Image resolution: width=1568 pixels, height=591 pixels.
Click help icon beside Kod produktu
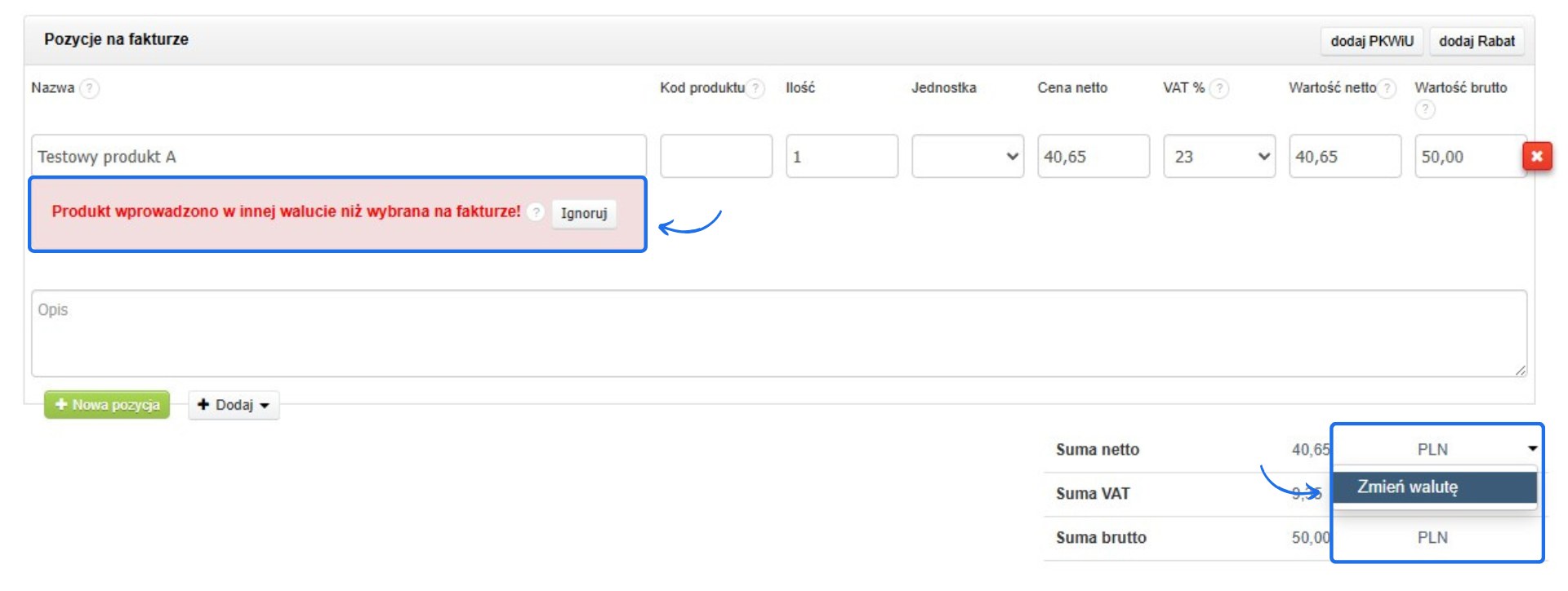click(755, 88)
